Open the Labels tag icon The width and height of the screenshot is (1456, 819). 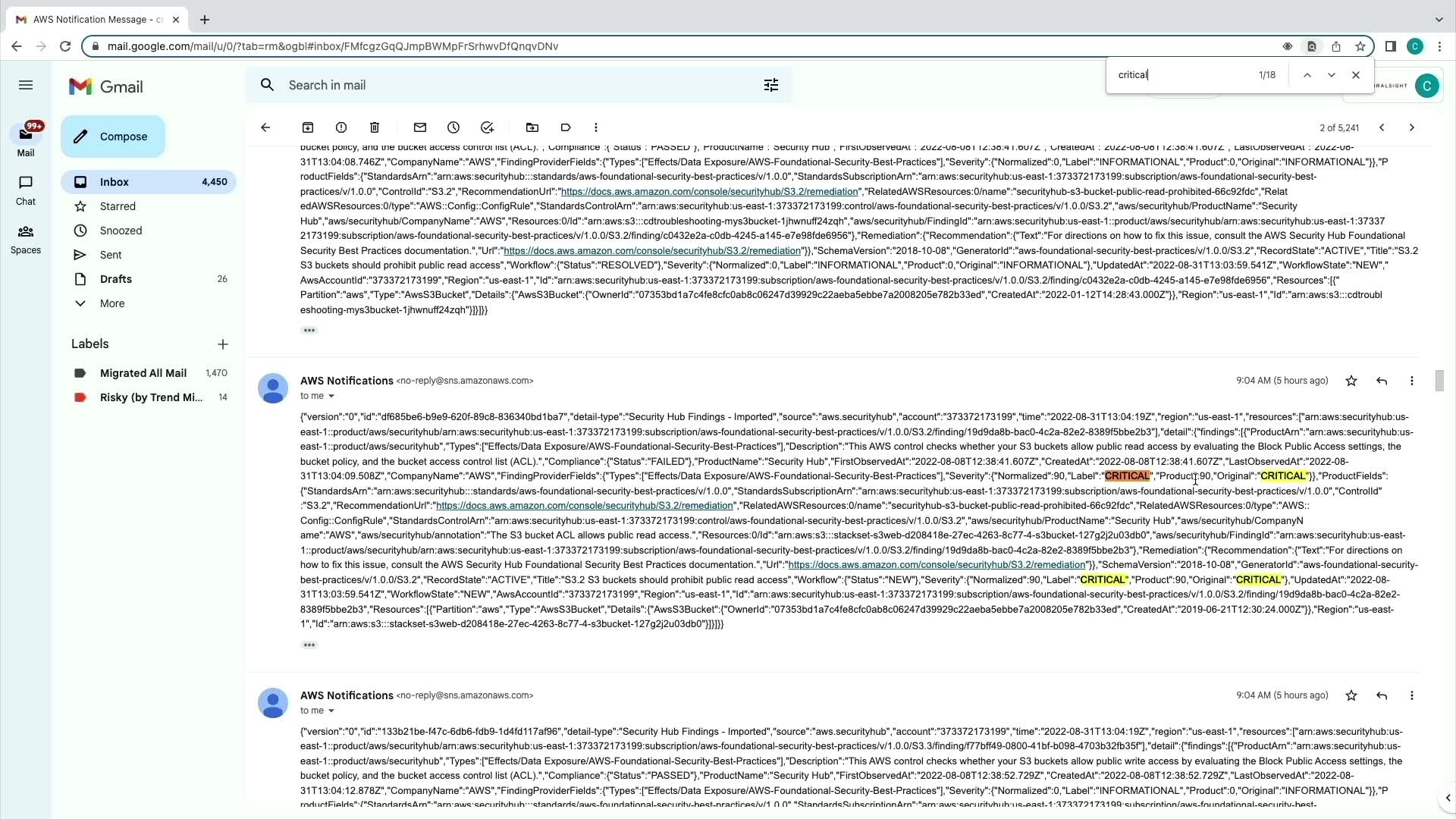(566, 127)
